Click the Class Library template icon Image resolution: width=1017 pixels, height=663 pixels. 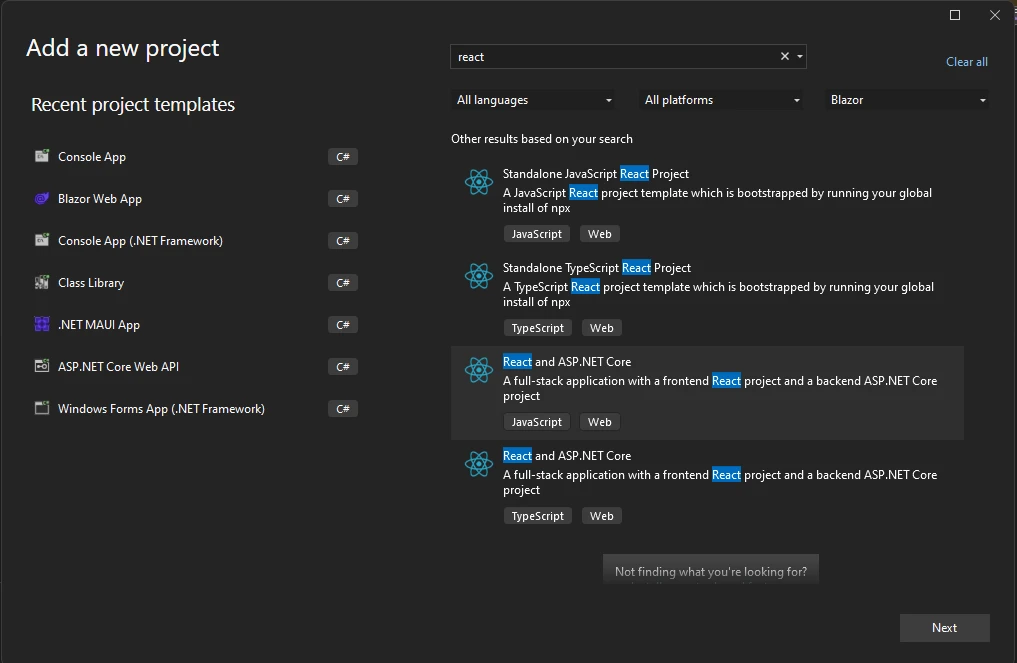(x=42, y=283)
